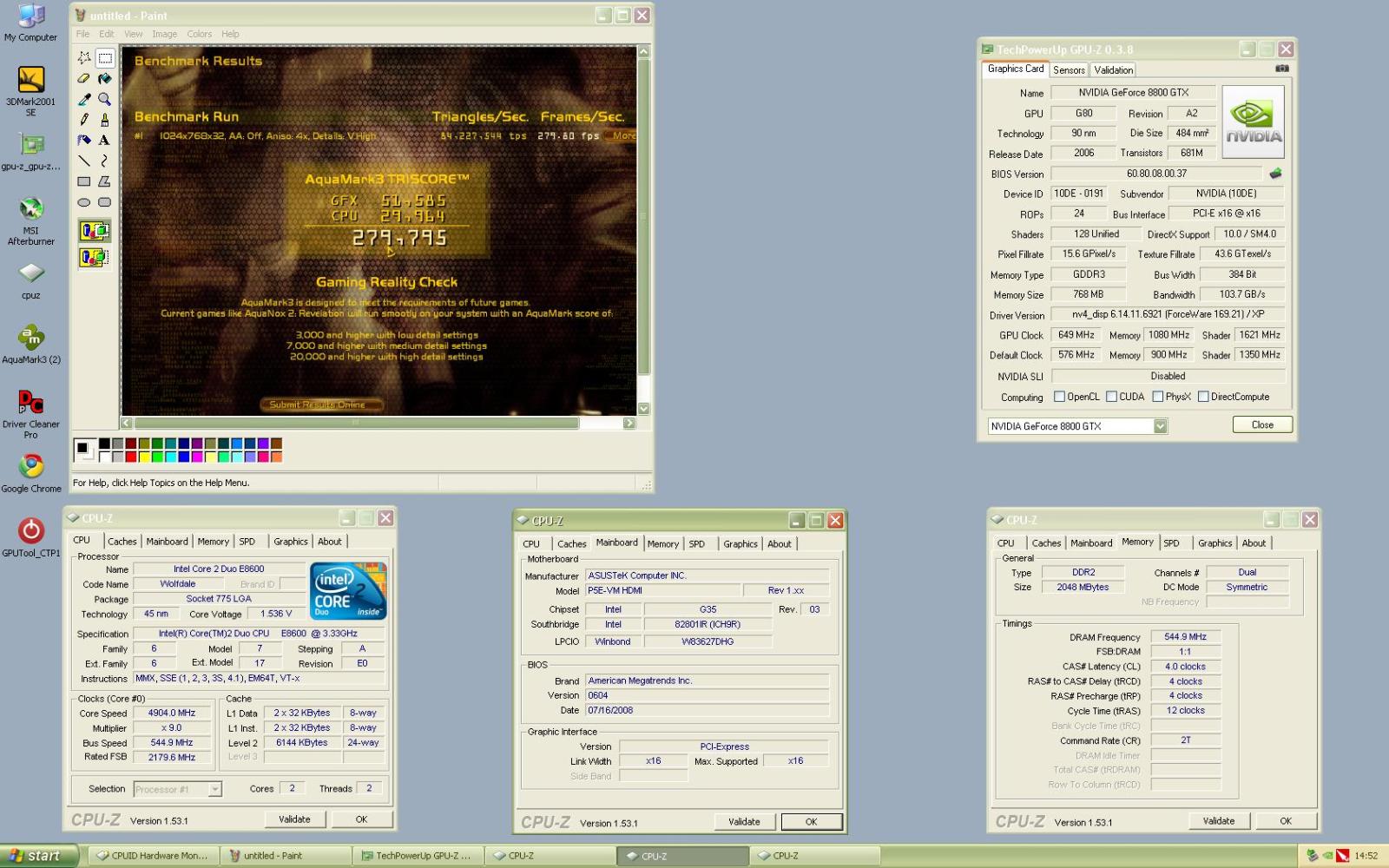Click the GPU-Z BIOS save chip icon
The image size is (1389, 868).
pyautogui.click(x=1275, y=174)
